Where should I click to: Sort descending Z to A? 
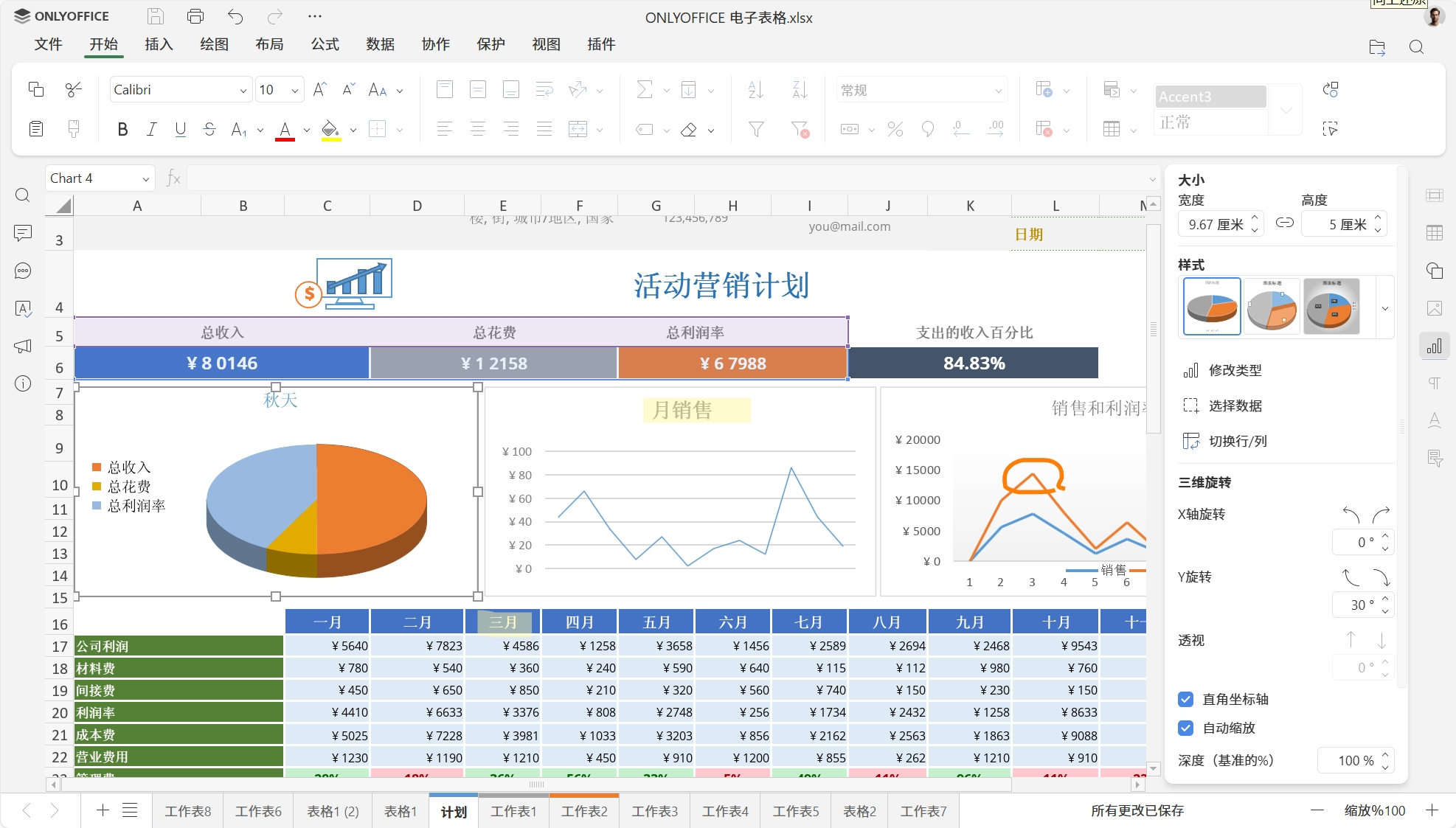(x=800, y=89)
